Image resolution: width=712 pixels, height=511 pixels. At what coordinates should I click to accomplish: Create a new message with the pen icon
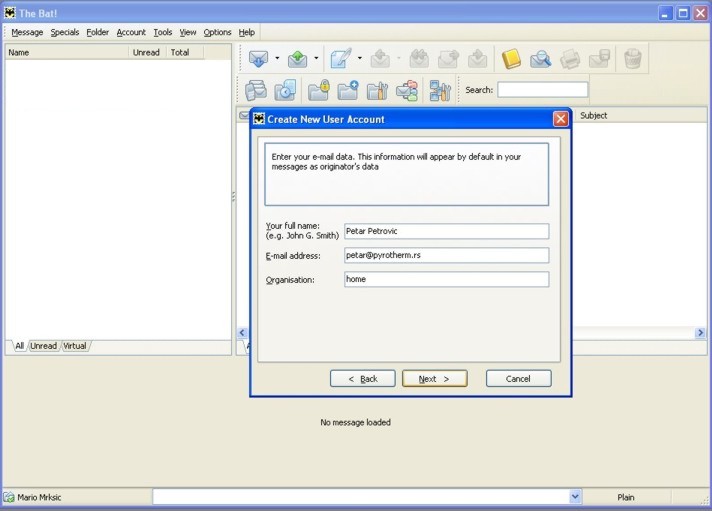coord(341,59)
